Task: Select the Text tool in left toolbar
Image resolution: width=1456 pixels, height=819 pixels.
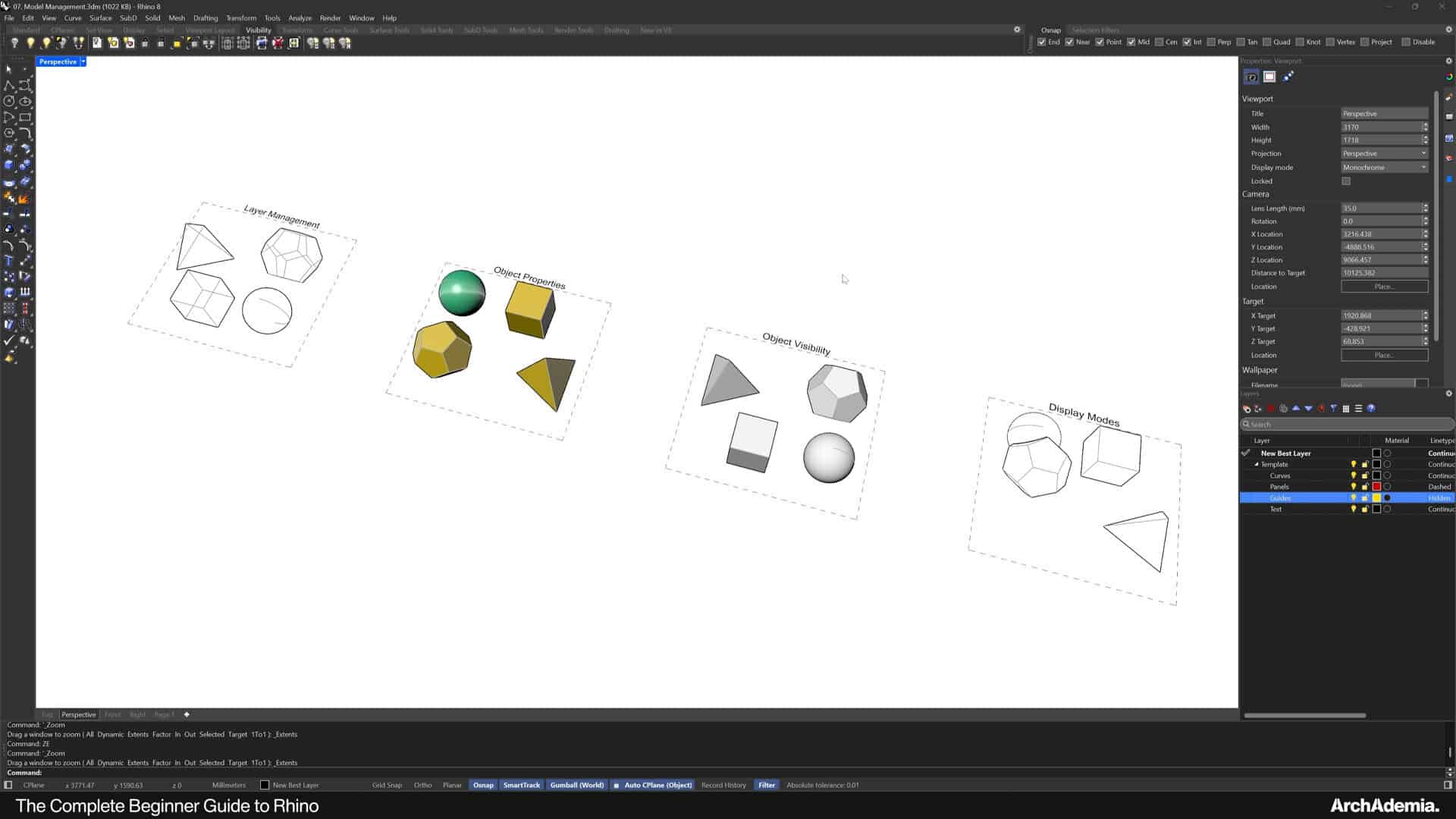Action: pyautogui.click(x=9, y=260)
